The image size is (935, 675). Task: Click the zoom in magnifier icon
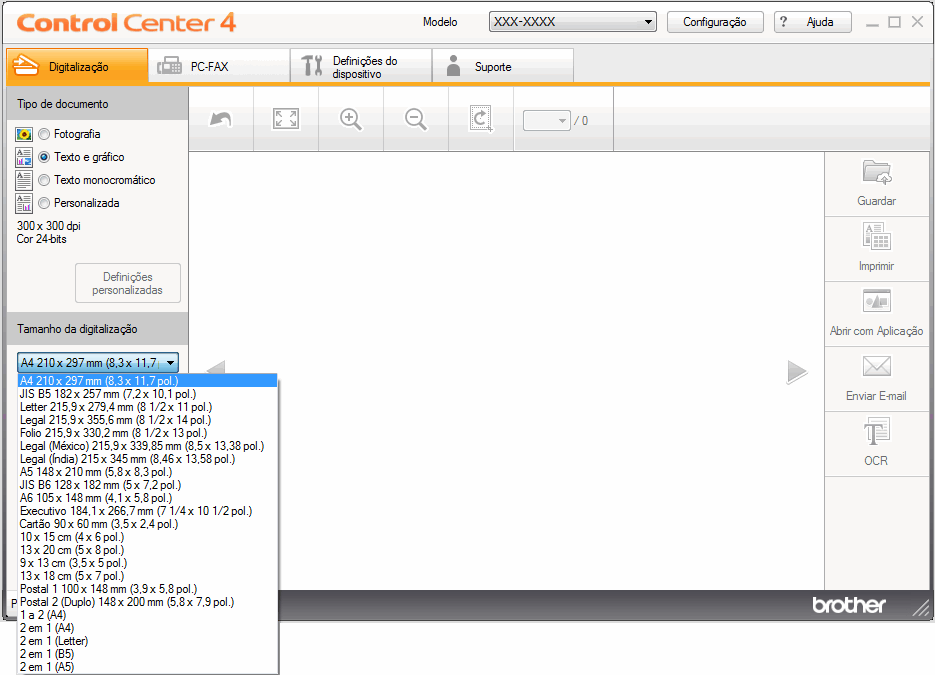click(x=351, y=119)
